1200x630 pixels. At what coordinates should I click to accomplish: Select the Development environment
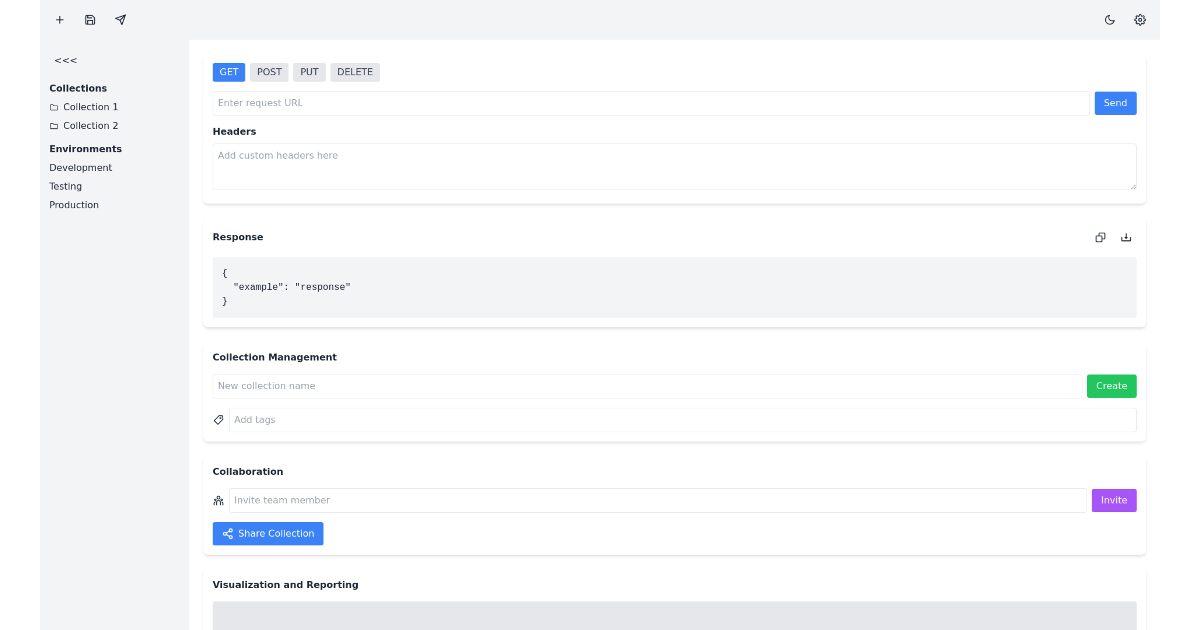(x=81, y=167)
